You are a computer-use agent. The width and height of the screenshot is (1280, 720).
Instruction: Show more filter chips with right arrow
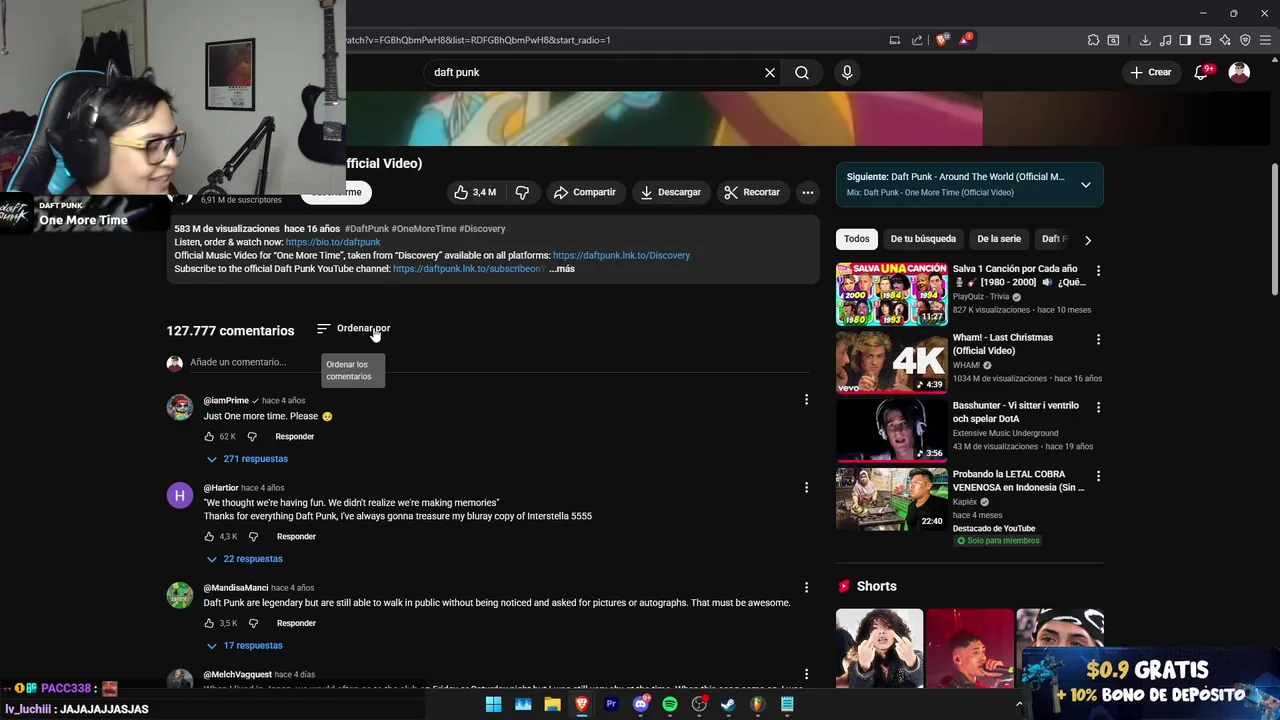click(x=1087, y=240)
